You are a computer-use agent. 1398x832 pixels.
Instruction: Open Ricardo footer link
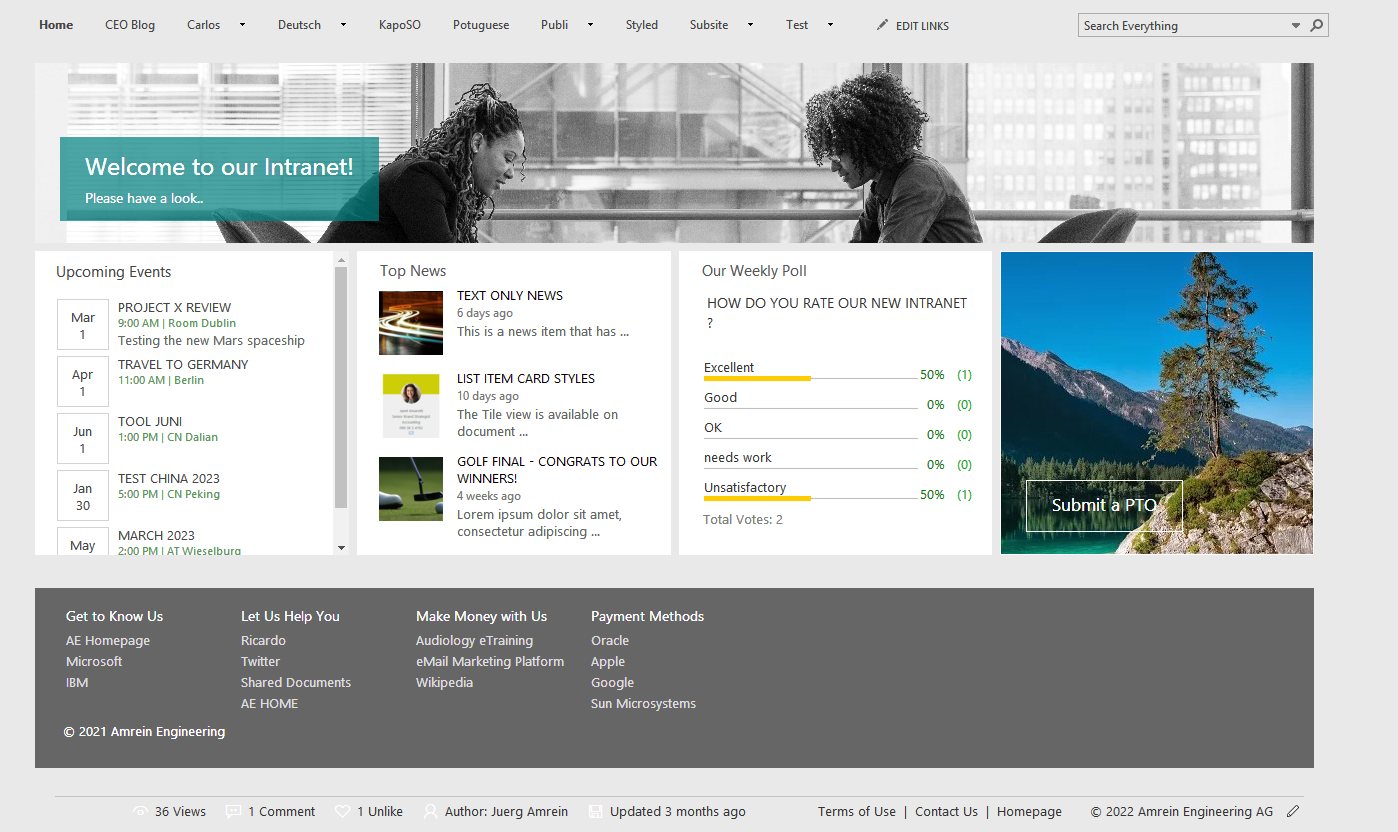coord(263,640)
